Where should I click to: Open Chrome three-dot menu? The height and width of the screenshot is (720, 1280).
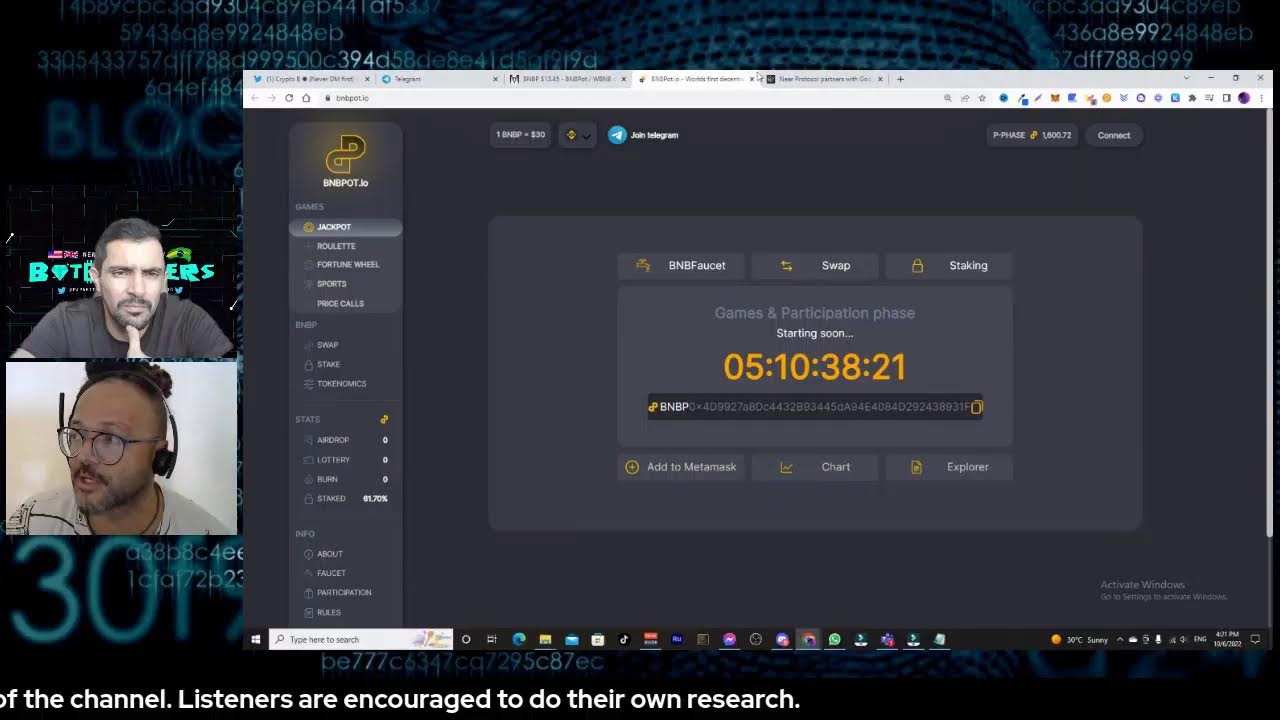pos(1260,98)
